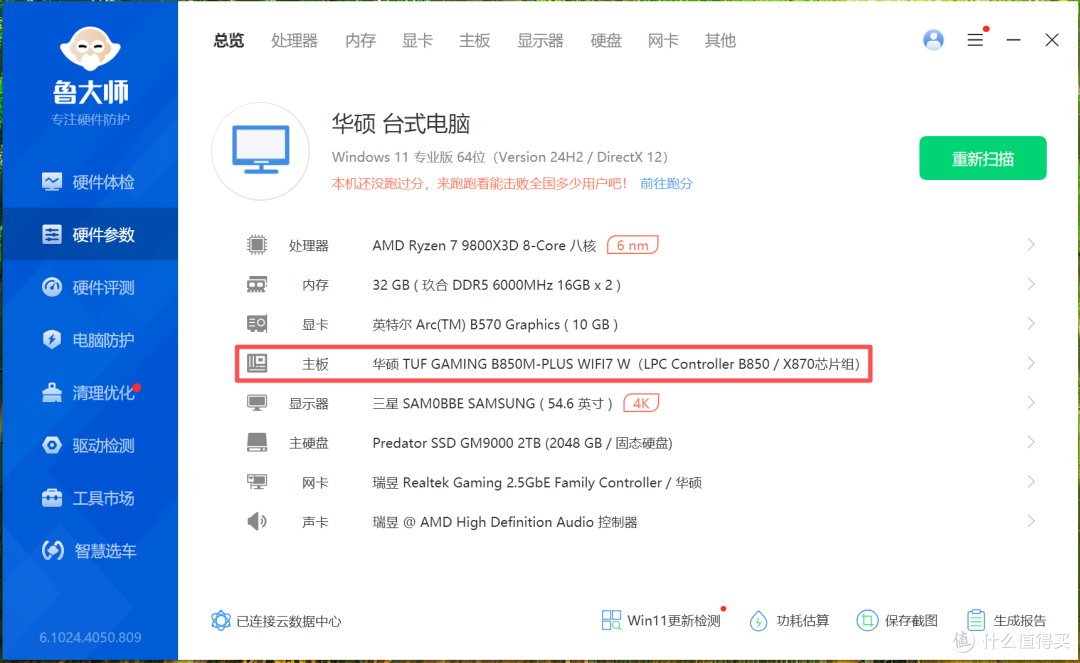
Task: Click Predator SSD GM9000 2TB text
Action: 522,443
